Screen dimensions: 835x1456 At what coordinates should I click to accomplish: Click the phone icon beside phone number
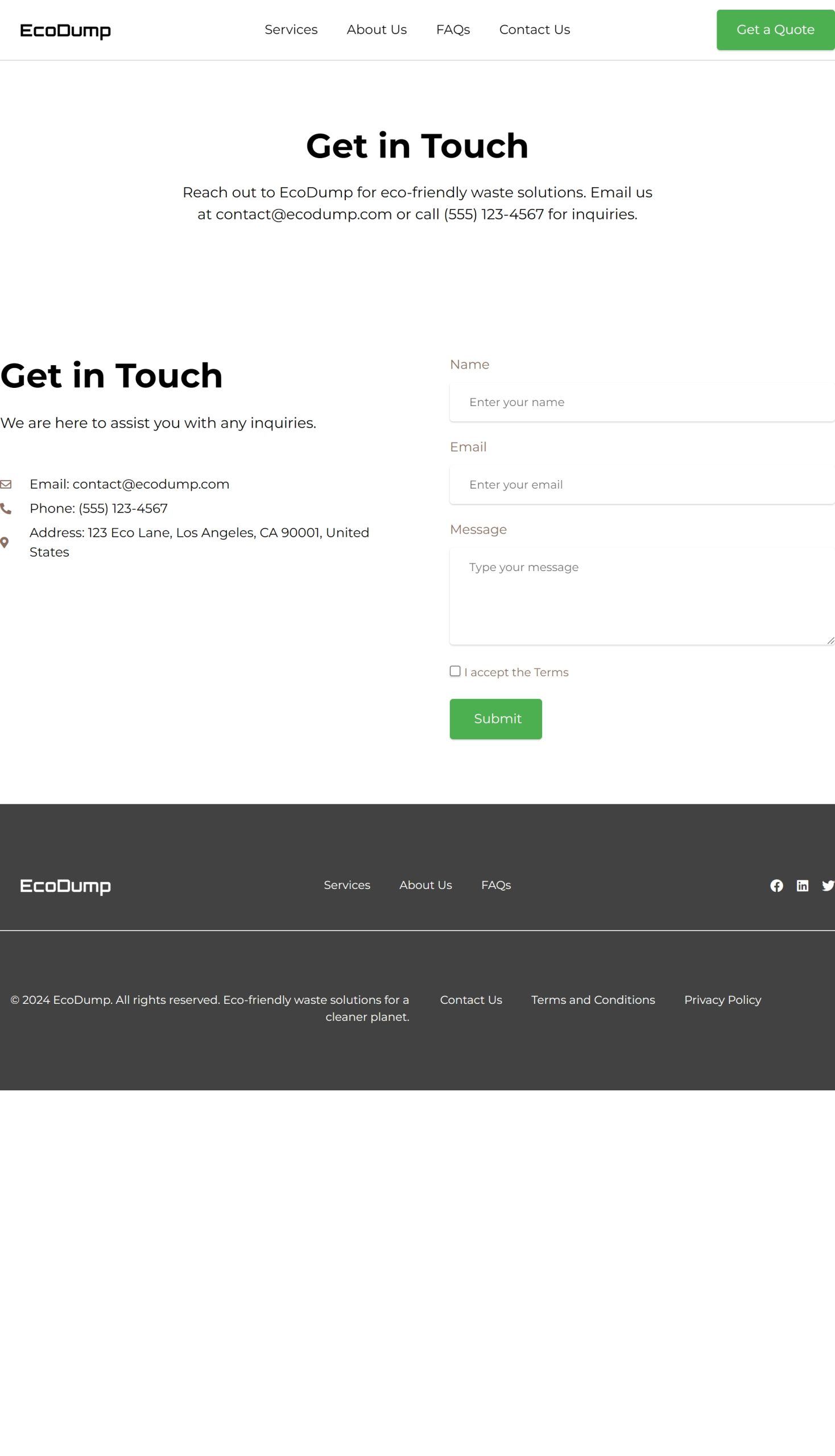tap(6, 508)
